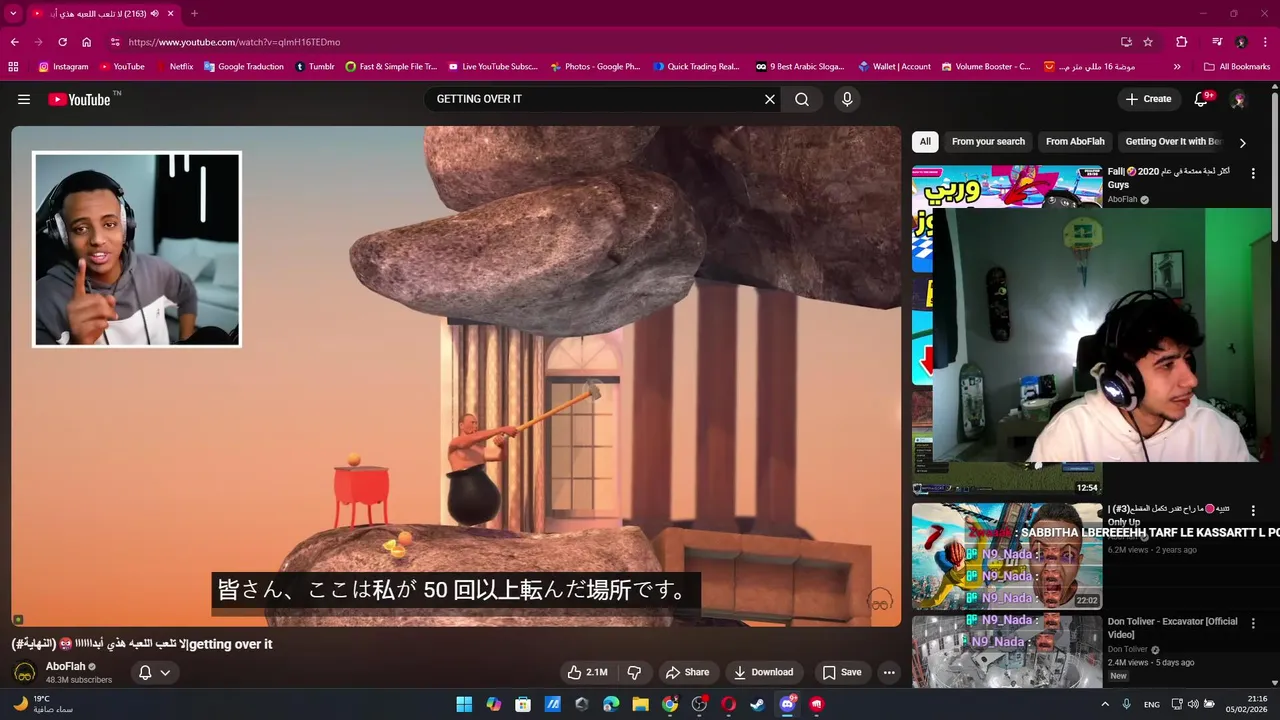Bookmark this page with star icon
This screenshot has width=1280, height=720.
1148,42
